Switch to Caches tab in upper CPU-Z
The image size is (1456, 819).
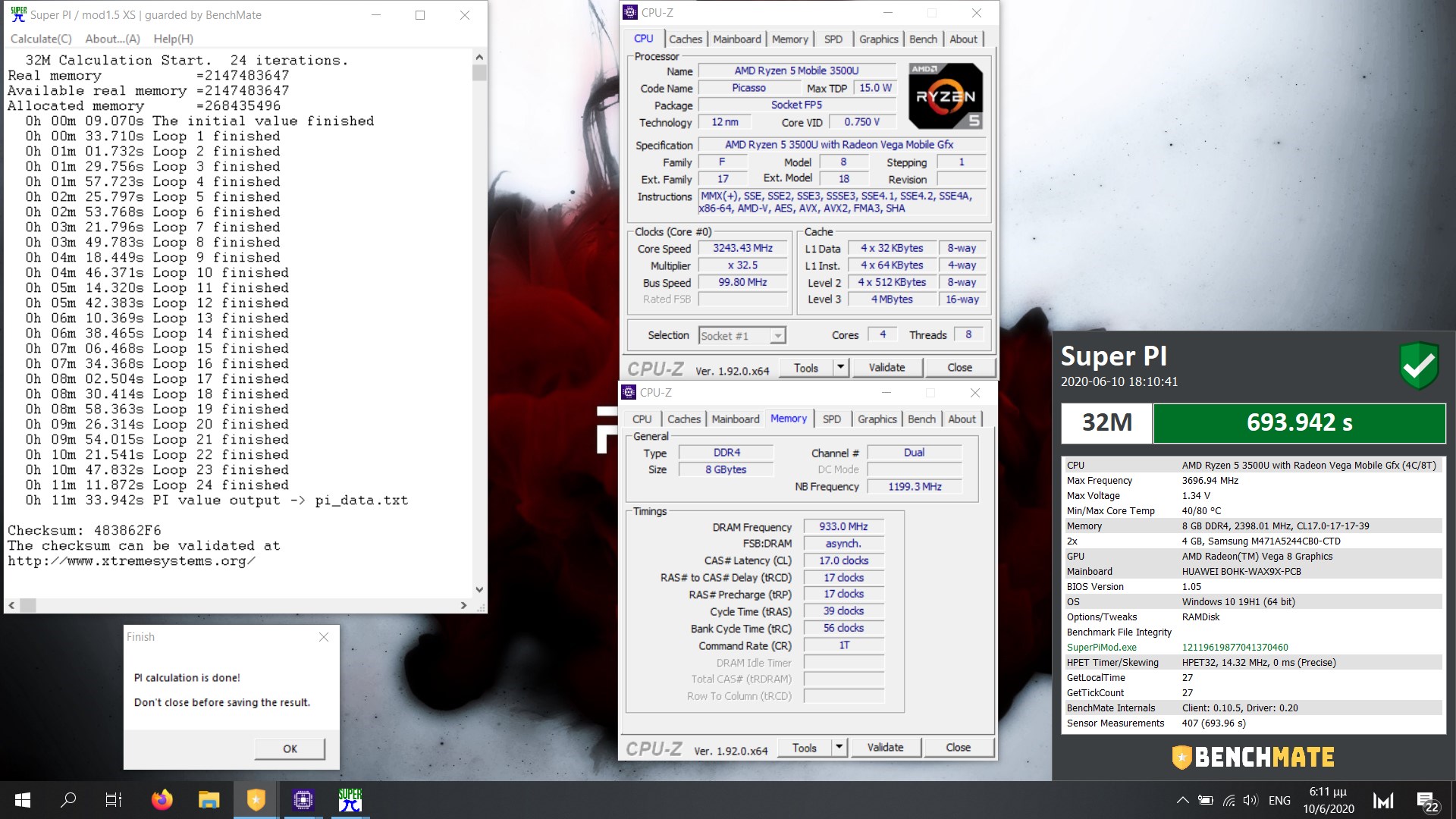point(686,39)
